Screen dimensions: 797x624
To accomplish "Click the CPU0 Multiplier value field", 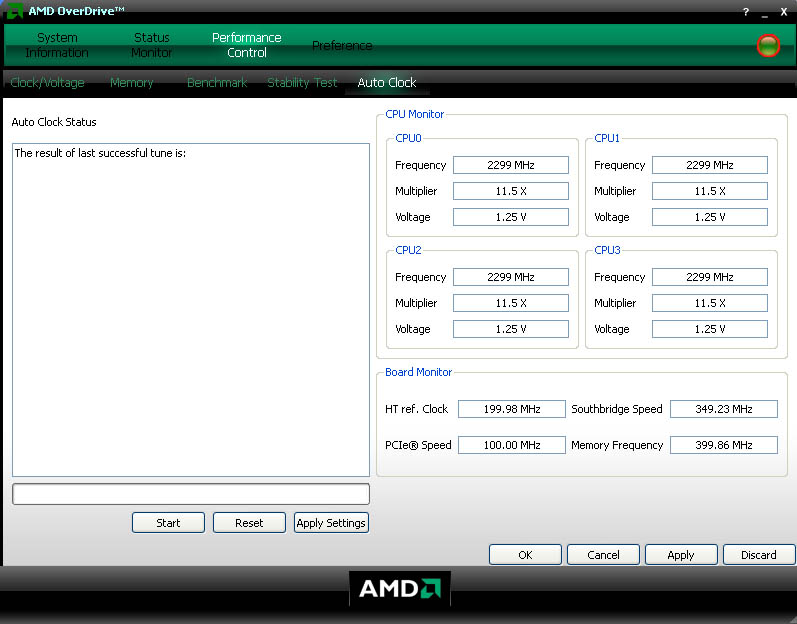I will 511,191.
